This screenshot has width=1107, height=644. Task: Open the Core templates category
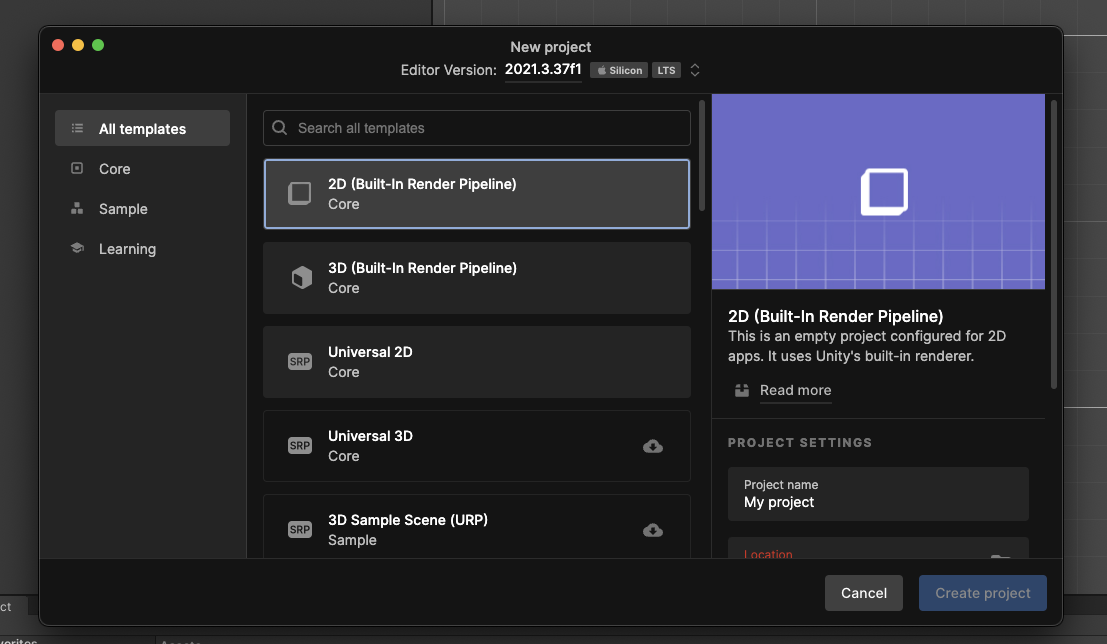[x=143, y=169]
